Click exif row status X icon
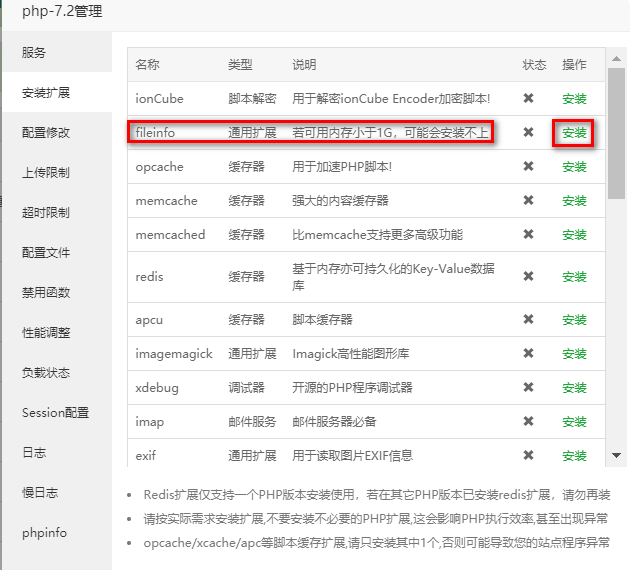 click(528, 455)
